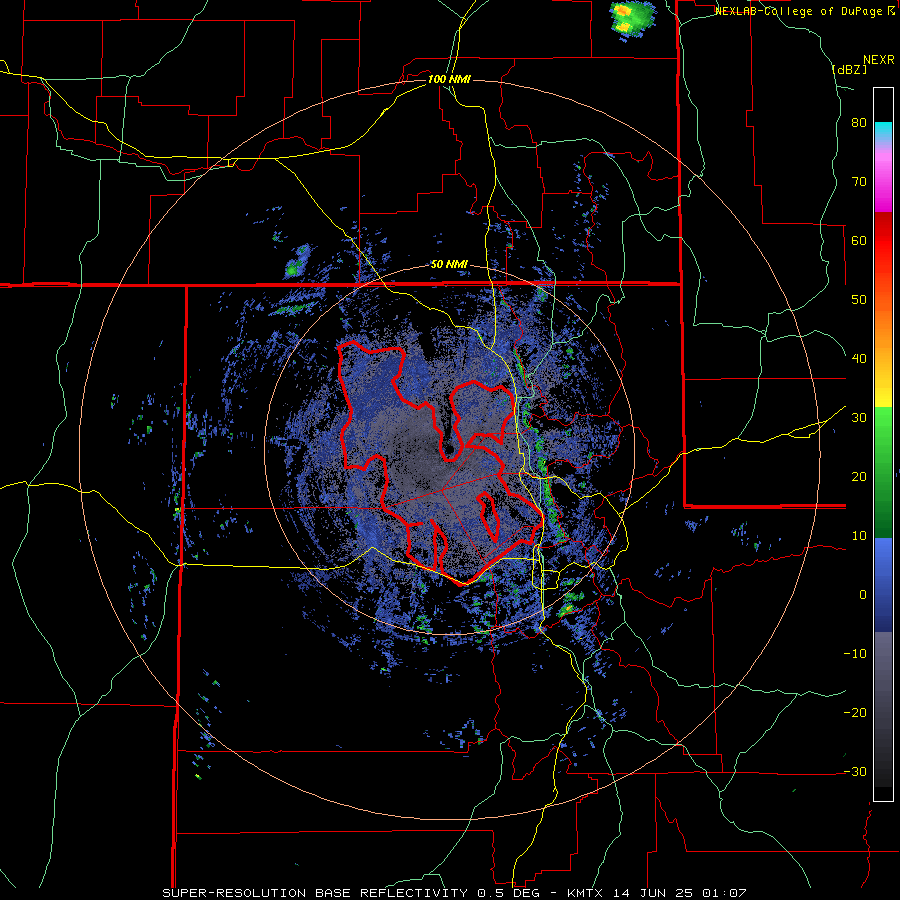Select the "[dBZ]" units label
900x900 pixels.
(849, 69)
